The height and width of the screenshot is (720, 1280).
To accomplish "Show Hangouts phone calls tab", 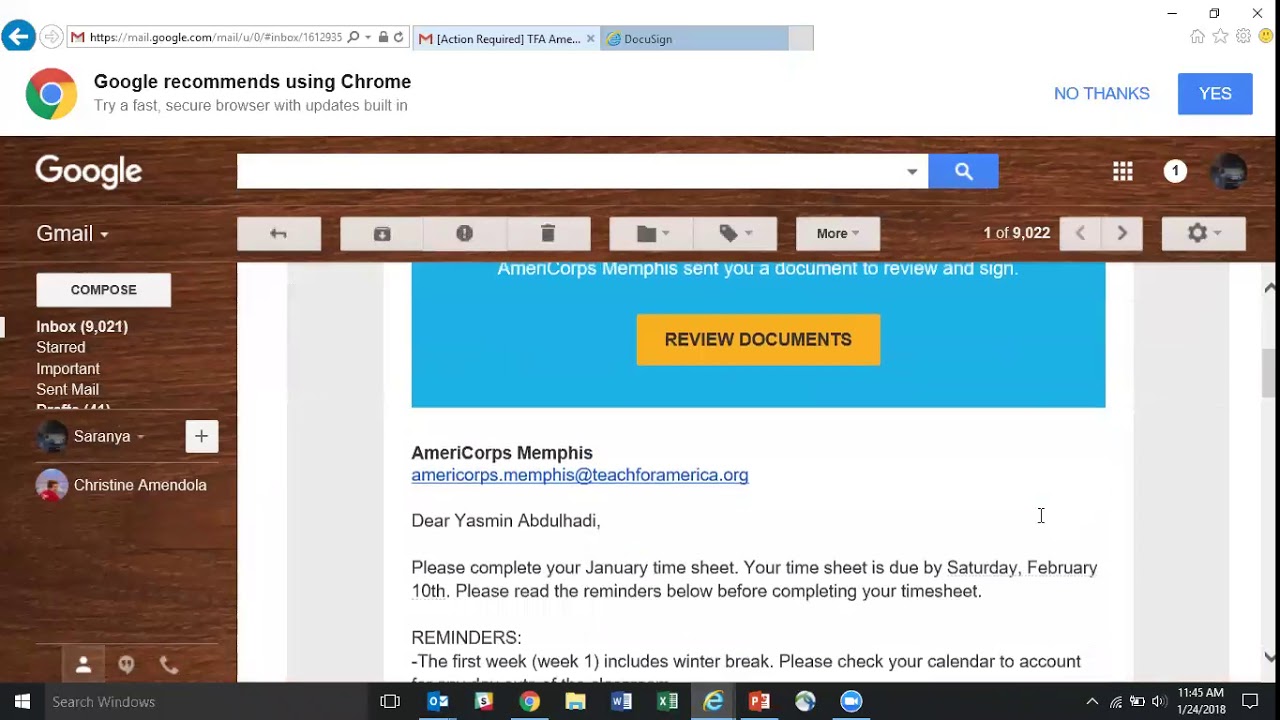I will click(169, 665).
